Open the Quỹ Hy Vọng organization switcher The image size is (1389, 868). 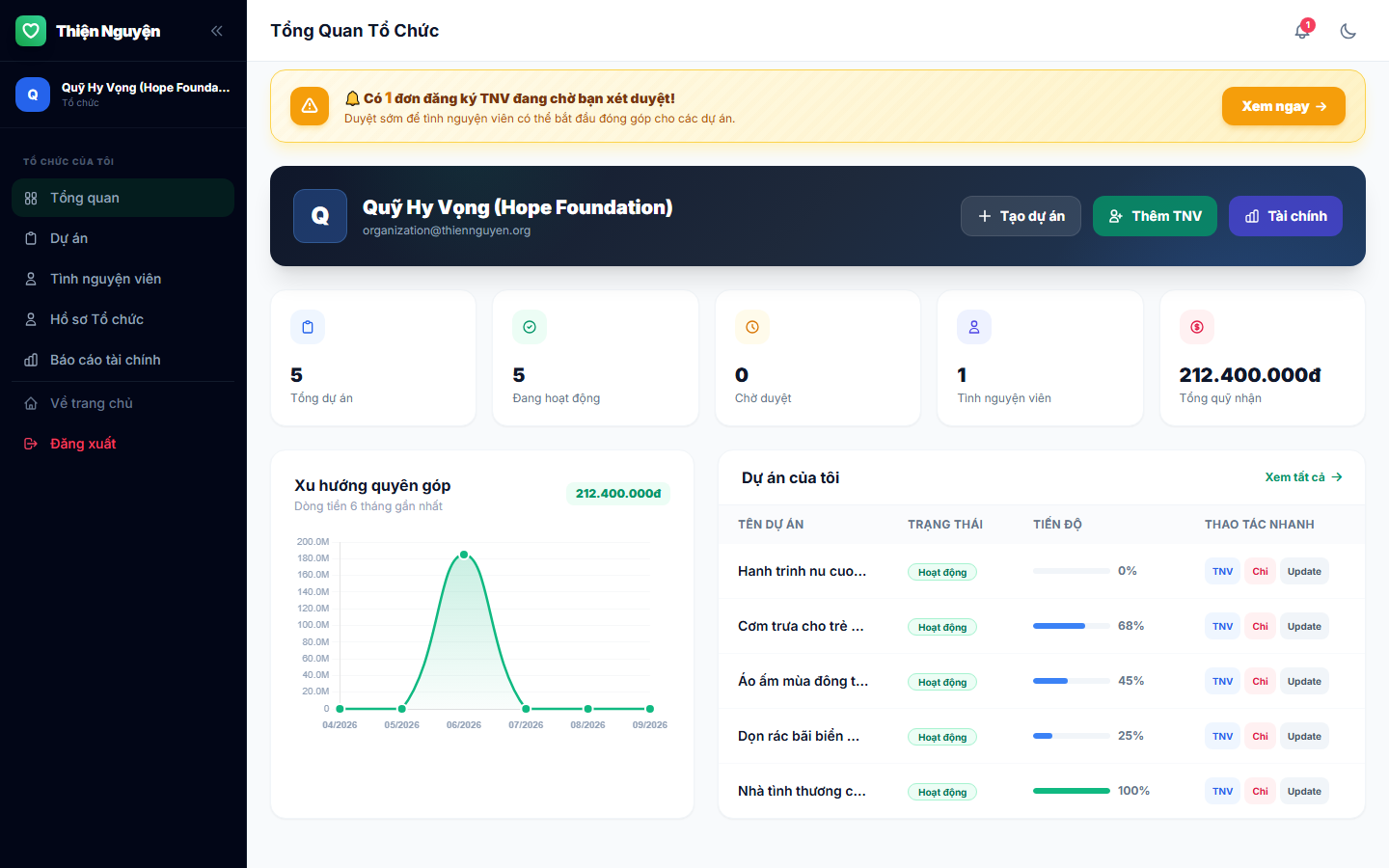pos(123,95)
